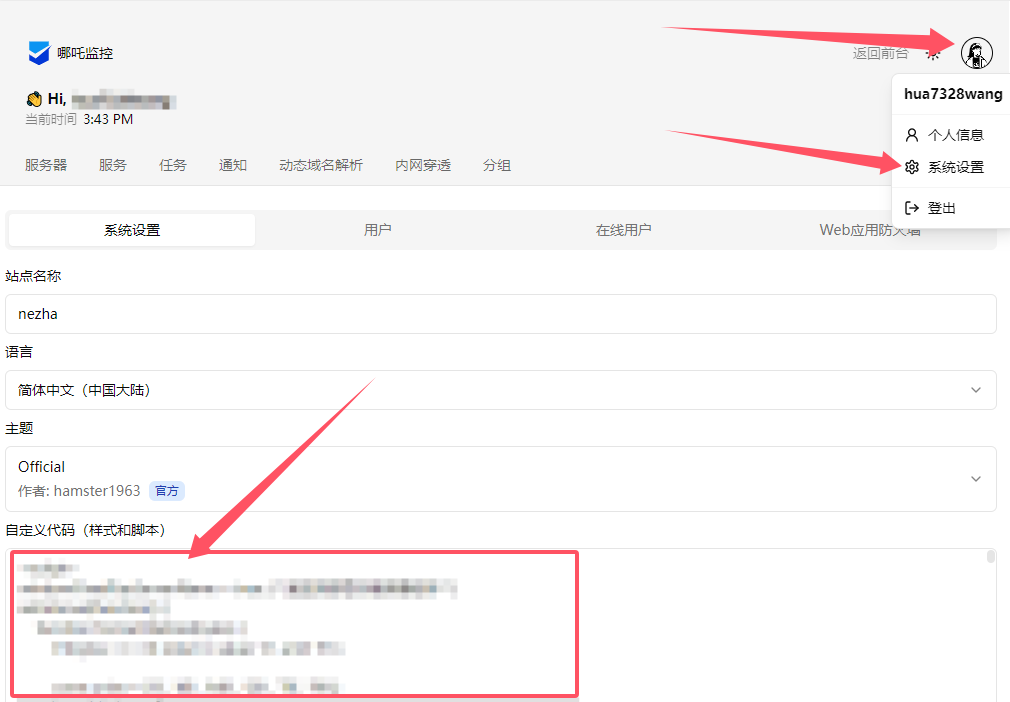1010x702 pixels.
Task: Click the logout icon beside 登出
Action: [x=911, y=208]
